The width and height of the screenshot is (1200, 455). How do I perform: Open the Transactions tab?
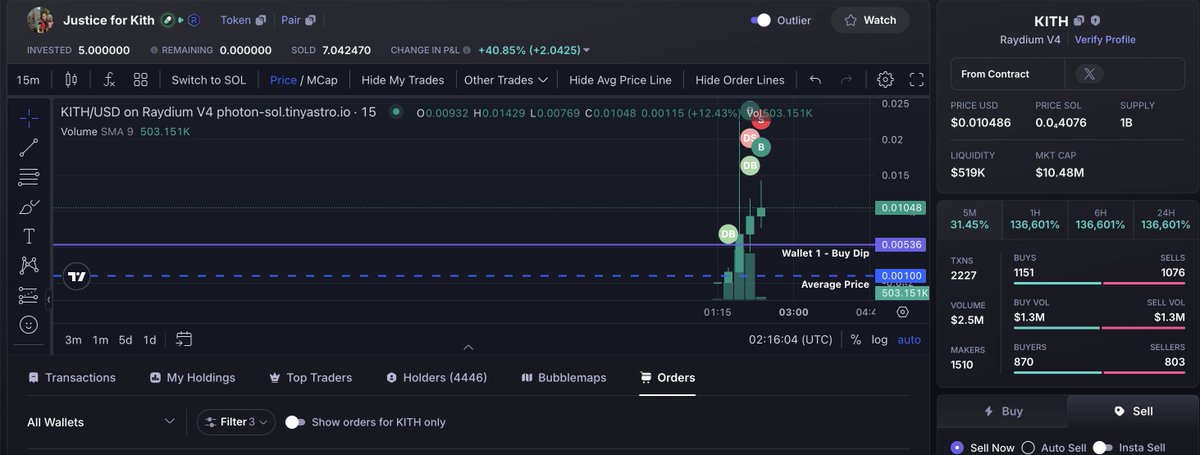(x=72, y=378)
